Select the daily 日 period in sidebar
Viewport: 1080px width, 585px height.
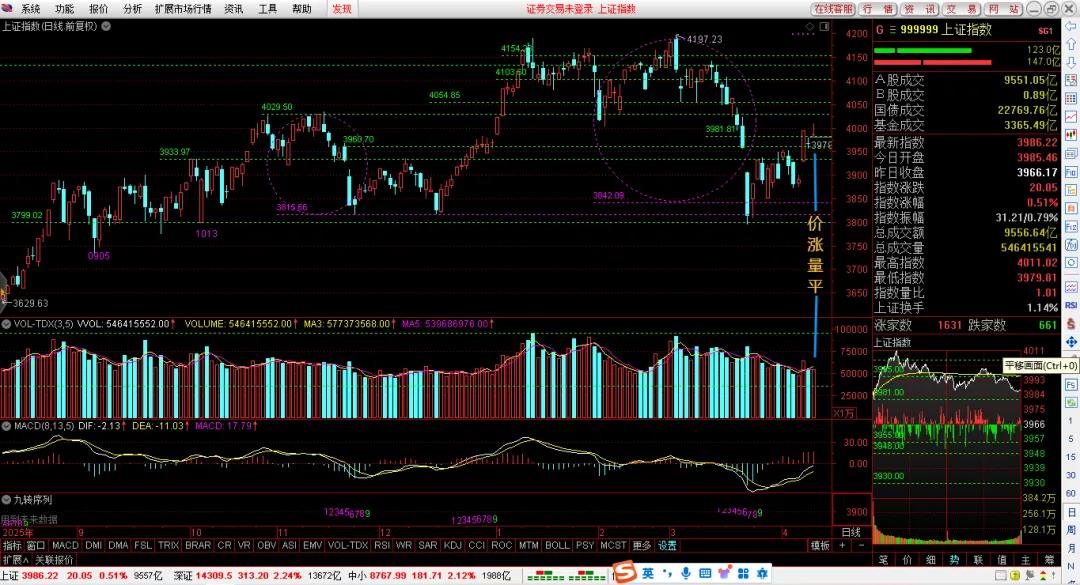(1071, 512)
